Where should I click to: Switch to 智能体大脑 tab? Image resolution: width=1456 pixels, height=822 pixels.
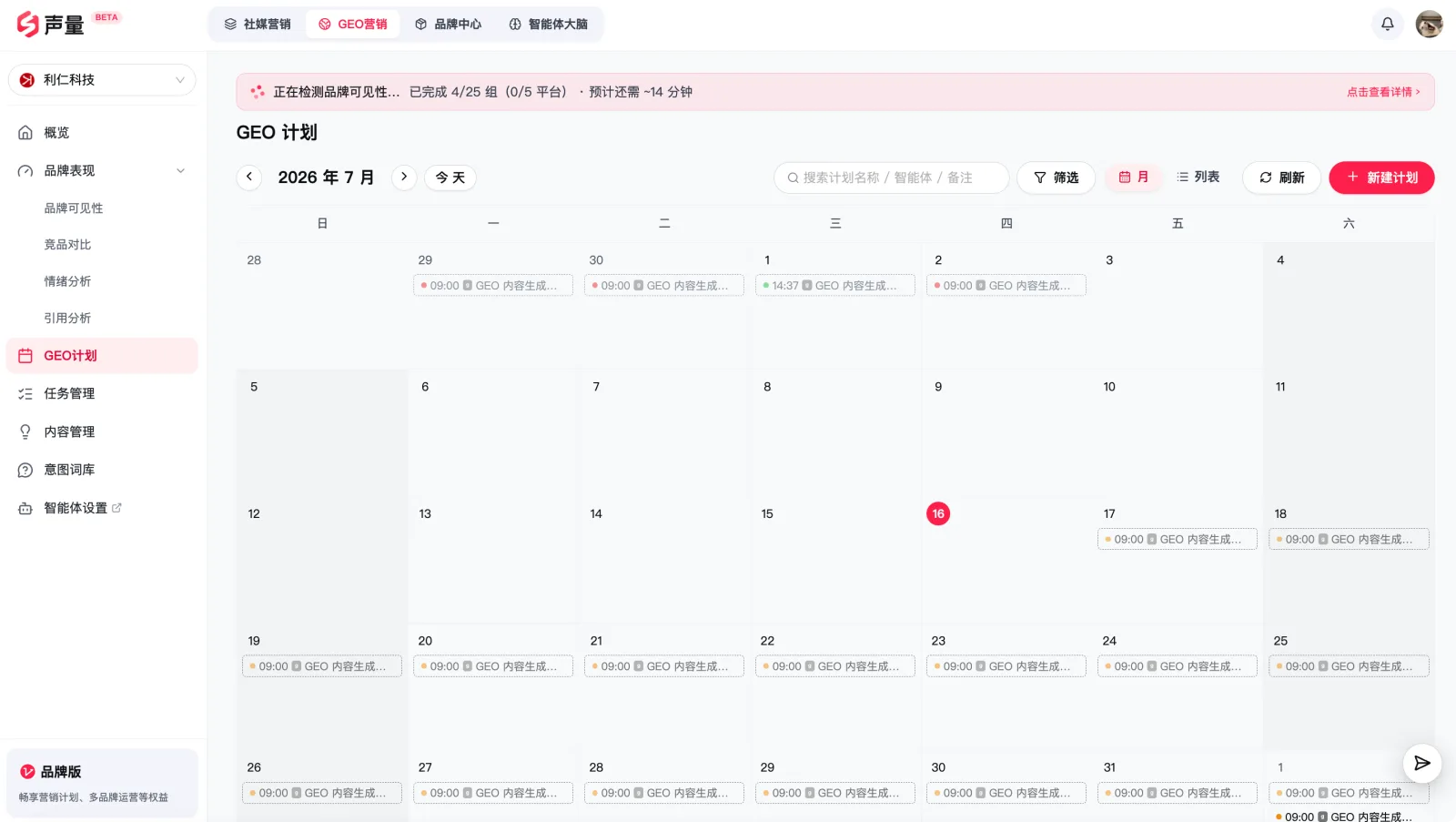548,24
